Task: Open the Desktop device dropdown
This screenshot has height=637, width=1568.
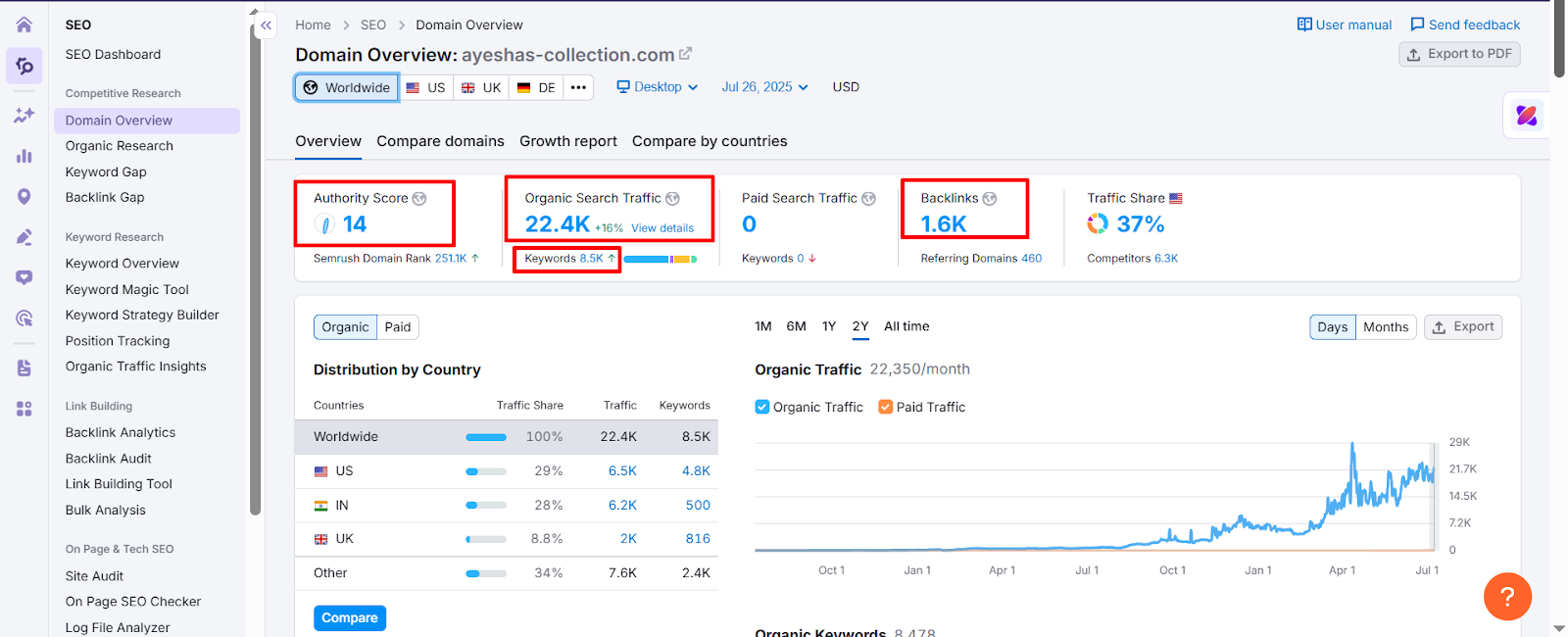Action: click(658, 87)
